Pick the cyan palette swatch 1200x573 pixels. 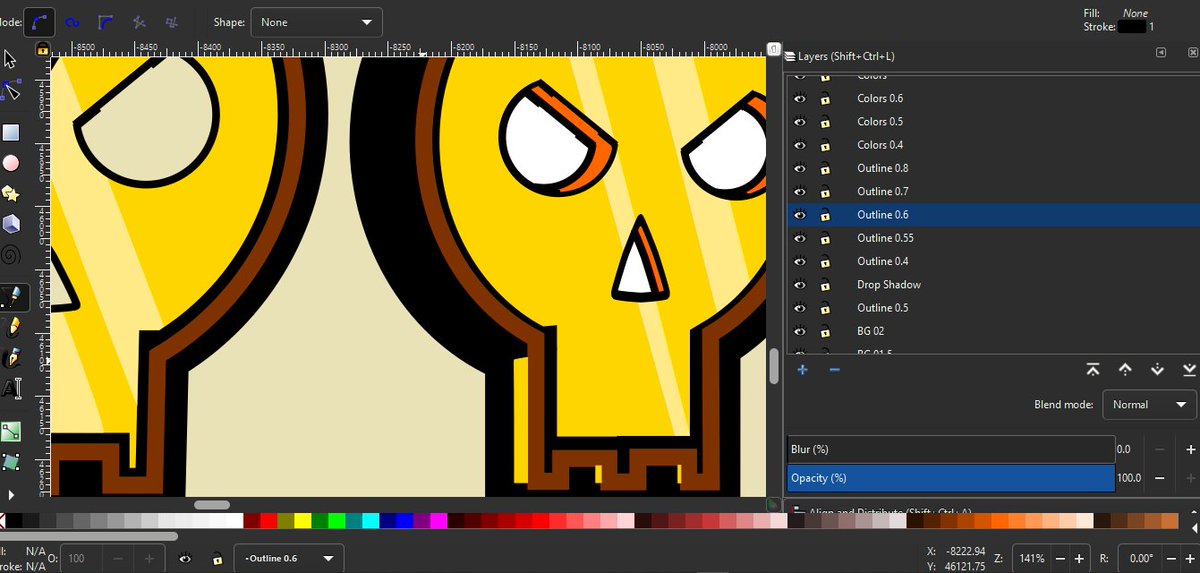(x=371, y=521)
